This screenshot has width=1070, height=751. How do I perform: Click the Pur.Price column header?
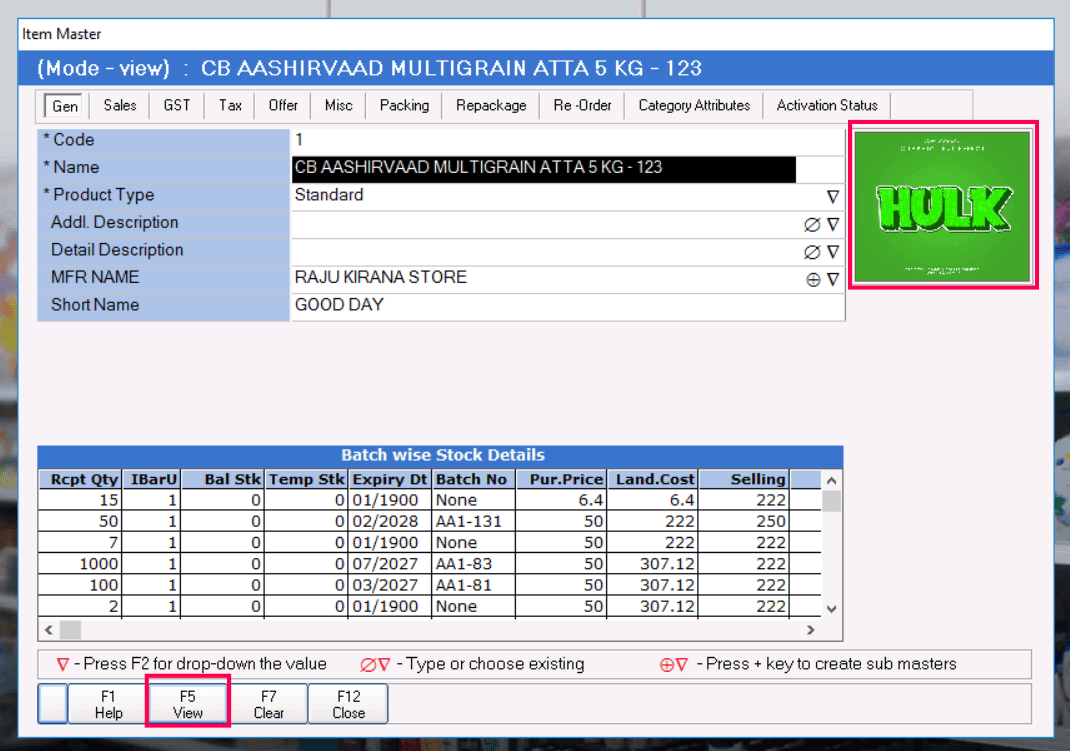click(561, 480)
